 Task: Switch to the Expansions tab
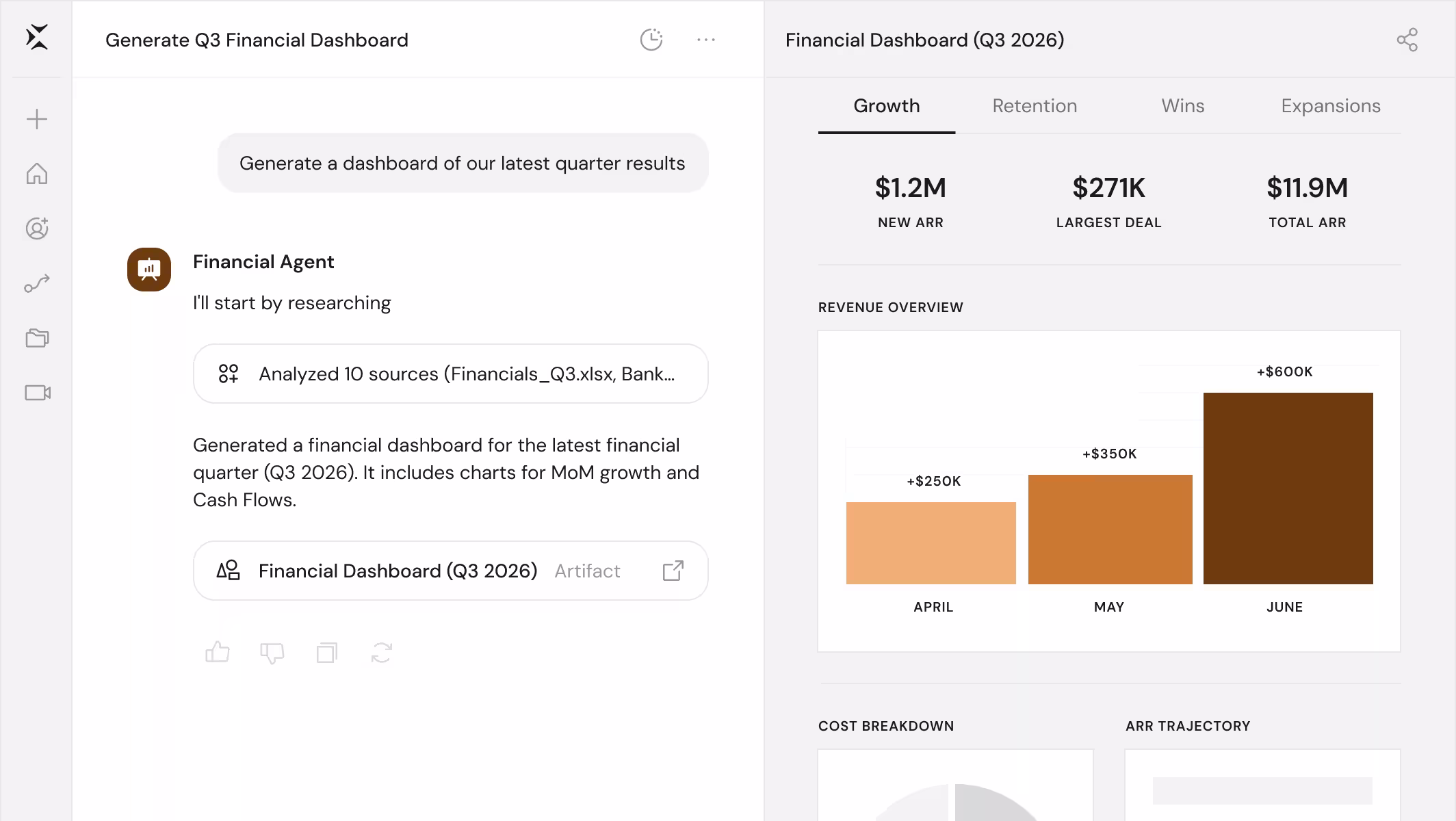1331,106
